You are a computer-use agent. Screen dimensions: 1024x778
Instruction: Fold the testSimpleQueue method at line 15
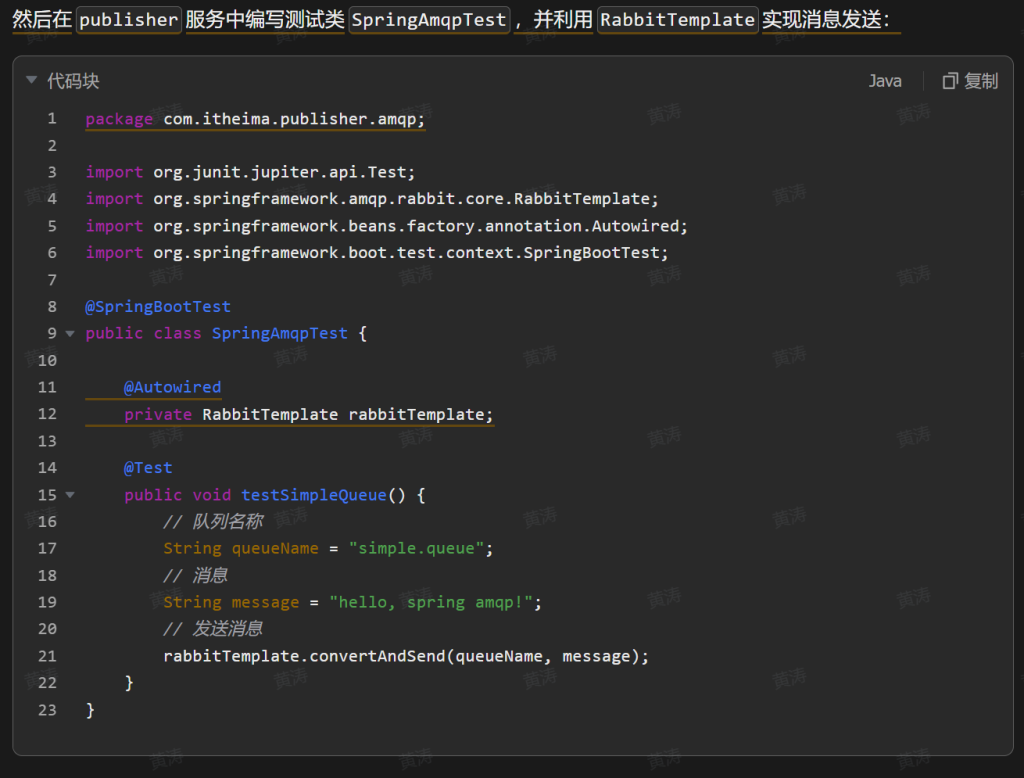pyautogui.click(x=70, y=495)
